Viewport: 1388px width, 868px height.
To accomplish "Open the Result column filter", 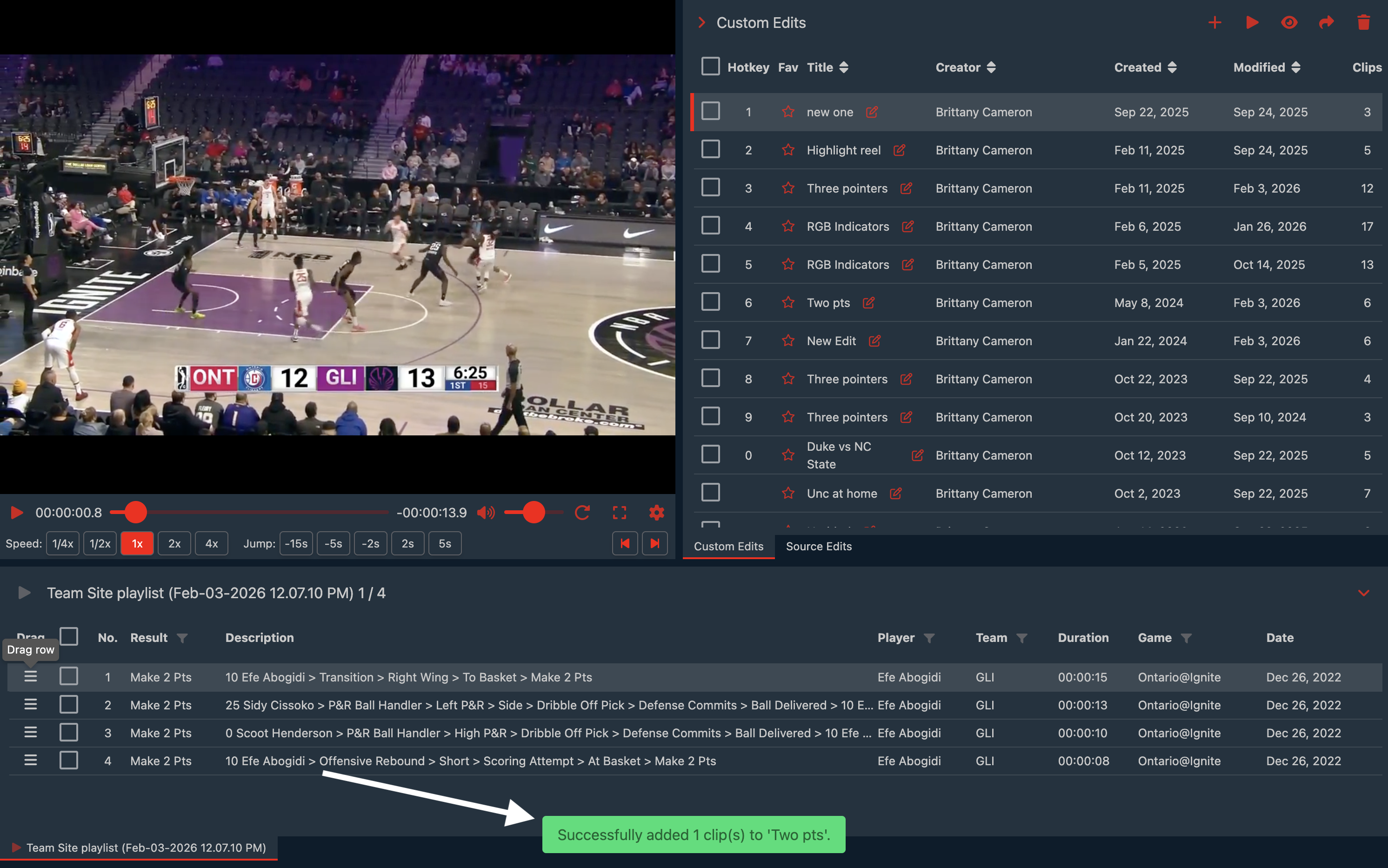I will [x=182, y=638].
